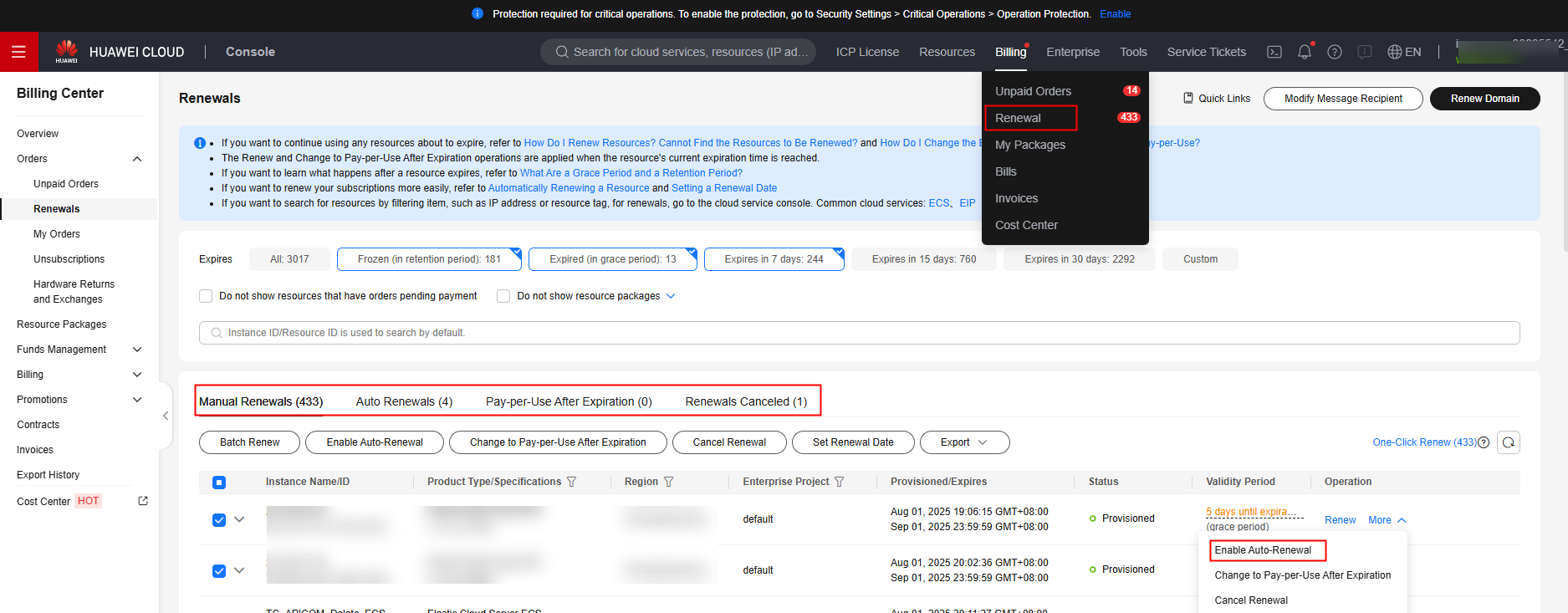Open Unsubscriptions in sidebar
This screenshot has width=1568, height=613.
[x=69, y=259]
